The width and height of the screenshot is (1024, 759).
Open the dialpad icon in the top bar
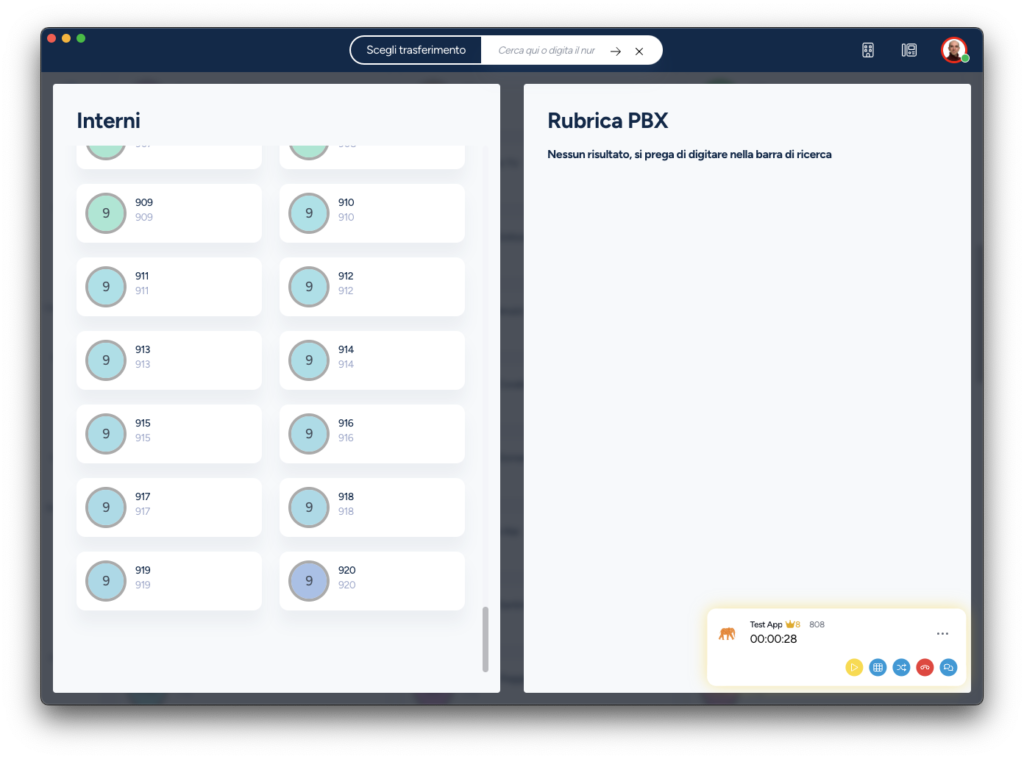click(868, 50)
